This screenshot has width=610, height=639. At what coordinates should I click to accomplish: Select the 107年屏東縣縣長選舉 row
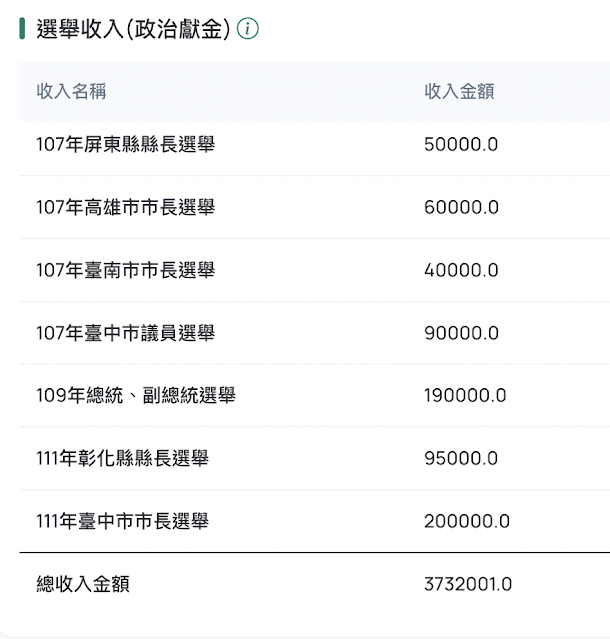click(x=314, y=144)
